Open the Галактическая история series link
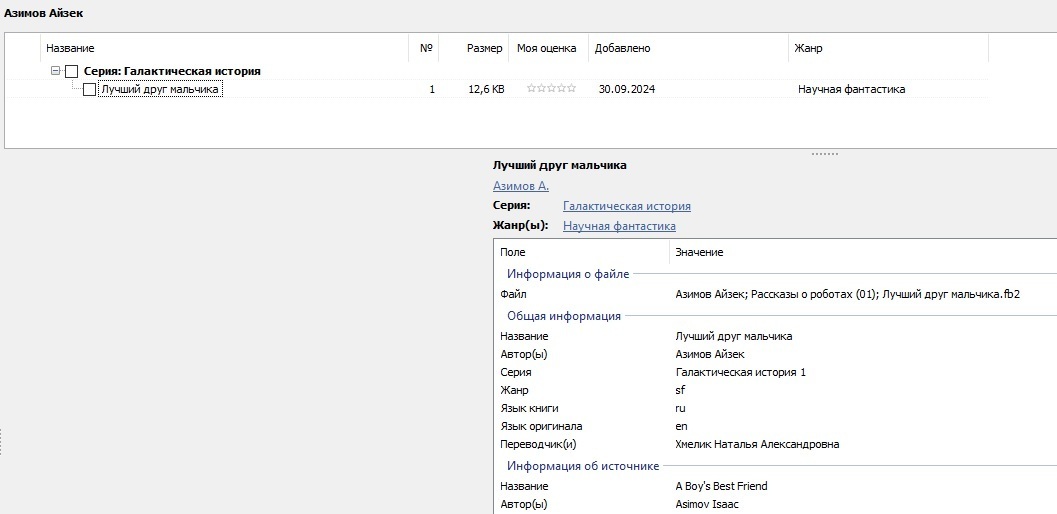This screenshot has width=1057, height=514. (x=626, y=206)
